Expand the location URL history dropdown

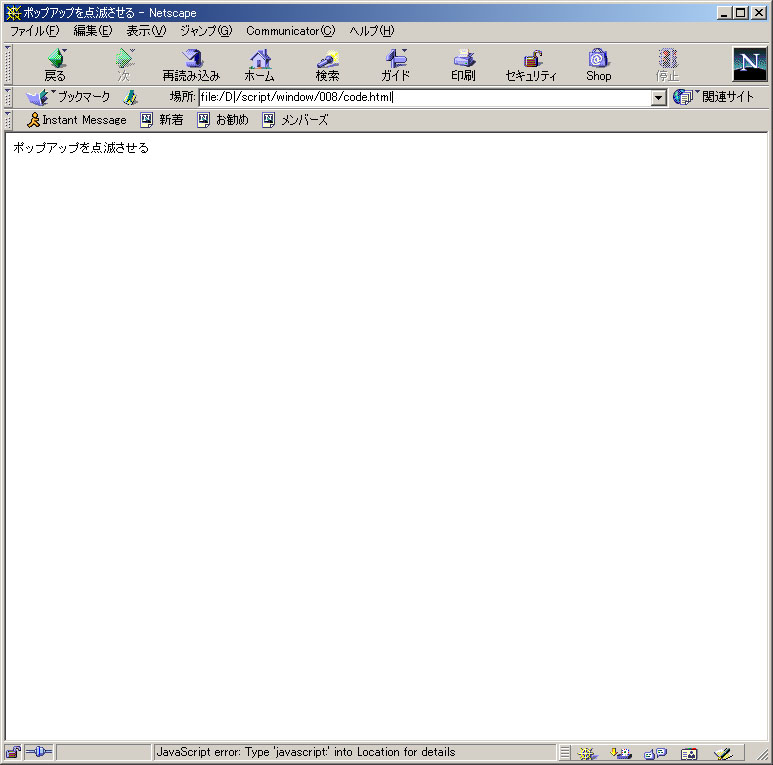click(x=659, y=98)
